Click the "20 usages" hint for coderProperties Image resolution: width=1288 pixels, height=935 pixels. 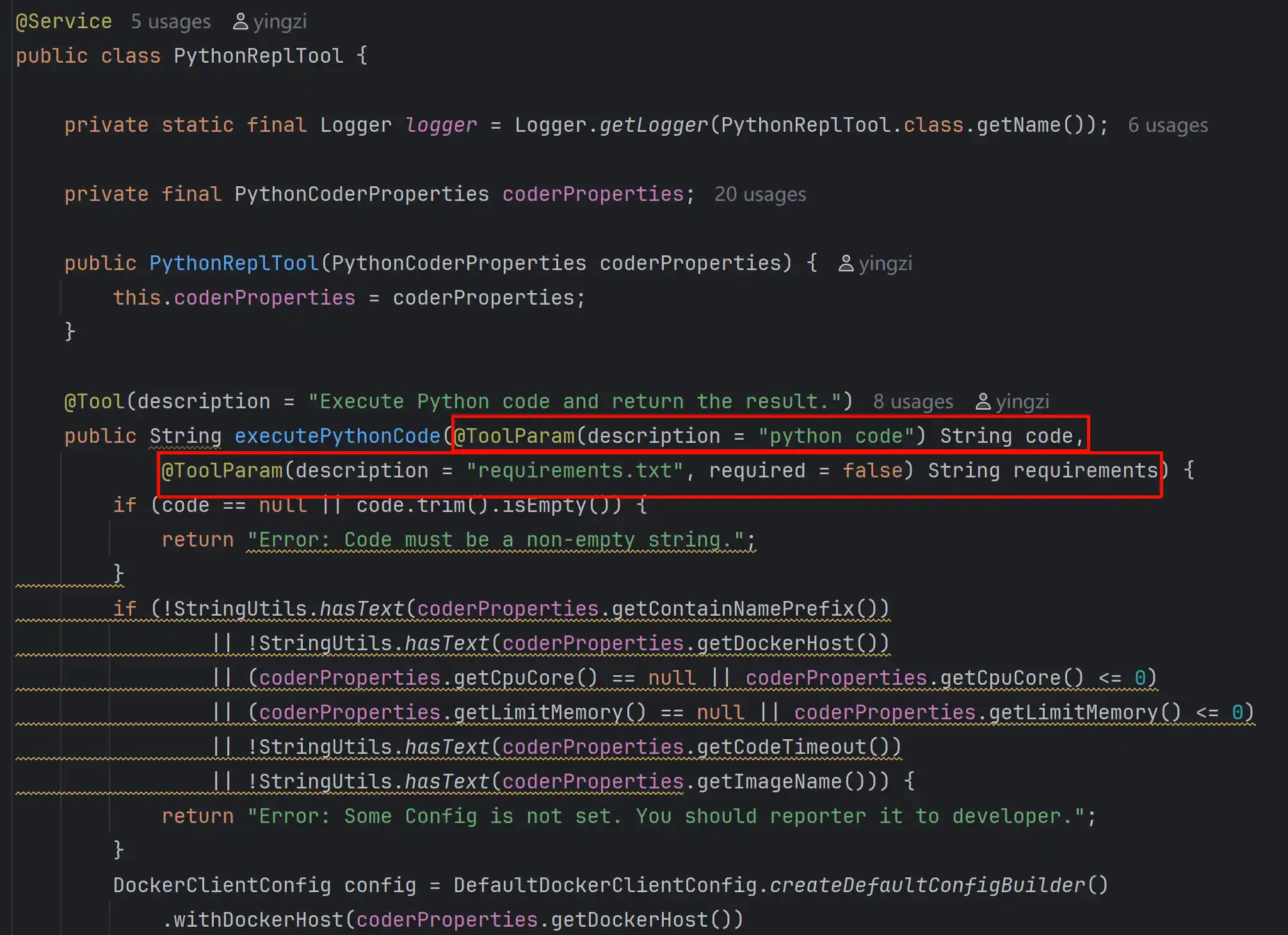[760, 195]
